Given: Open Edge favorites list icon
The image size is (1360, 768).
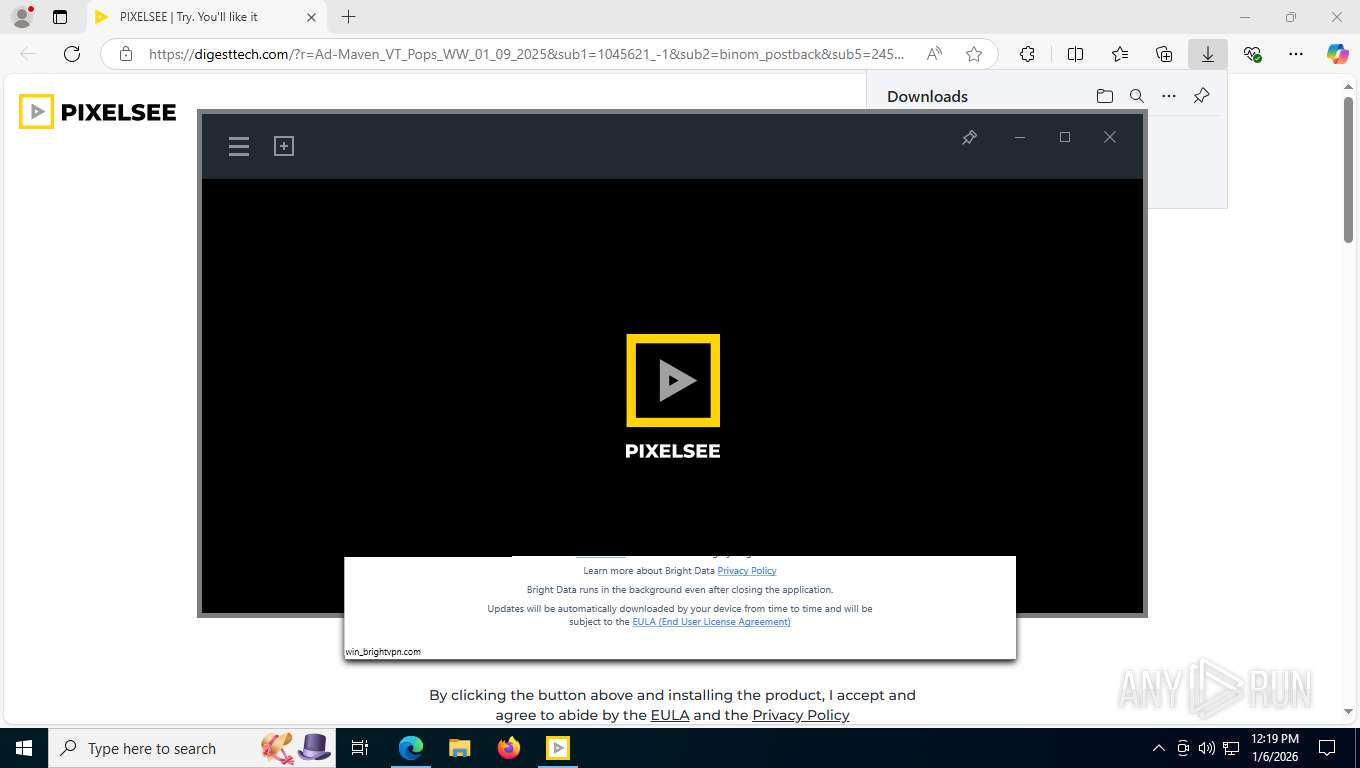Looking at the screenshot, I should 1120,54.
